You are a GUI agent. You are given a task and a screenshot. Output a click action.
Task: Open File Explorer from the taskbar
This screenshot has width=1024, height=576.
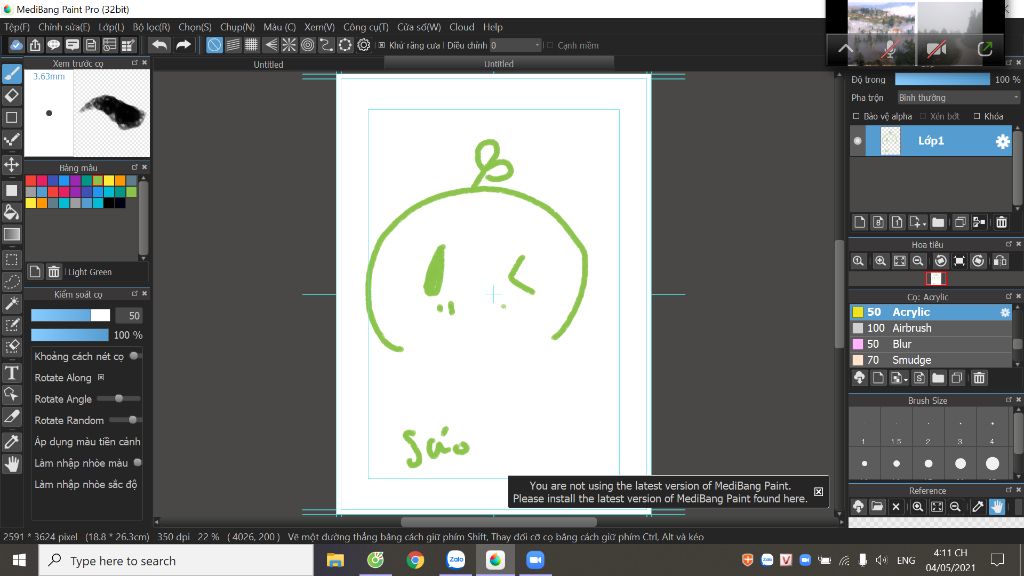335,560
